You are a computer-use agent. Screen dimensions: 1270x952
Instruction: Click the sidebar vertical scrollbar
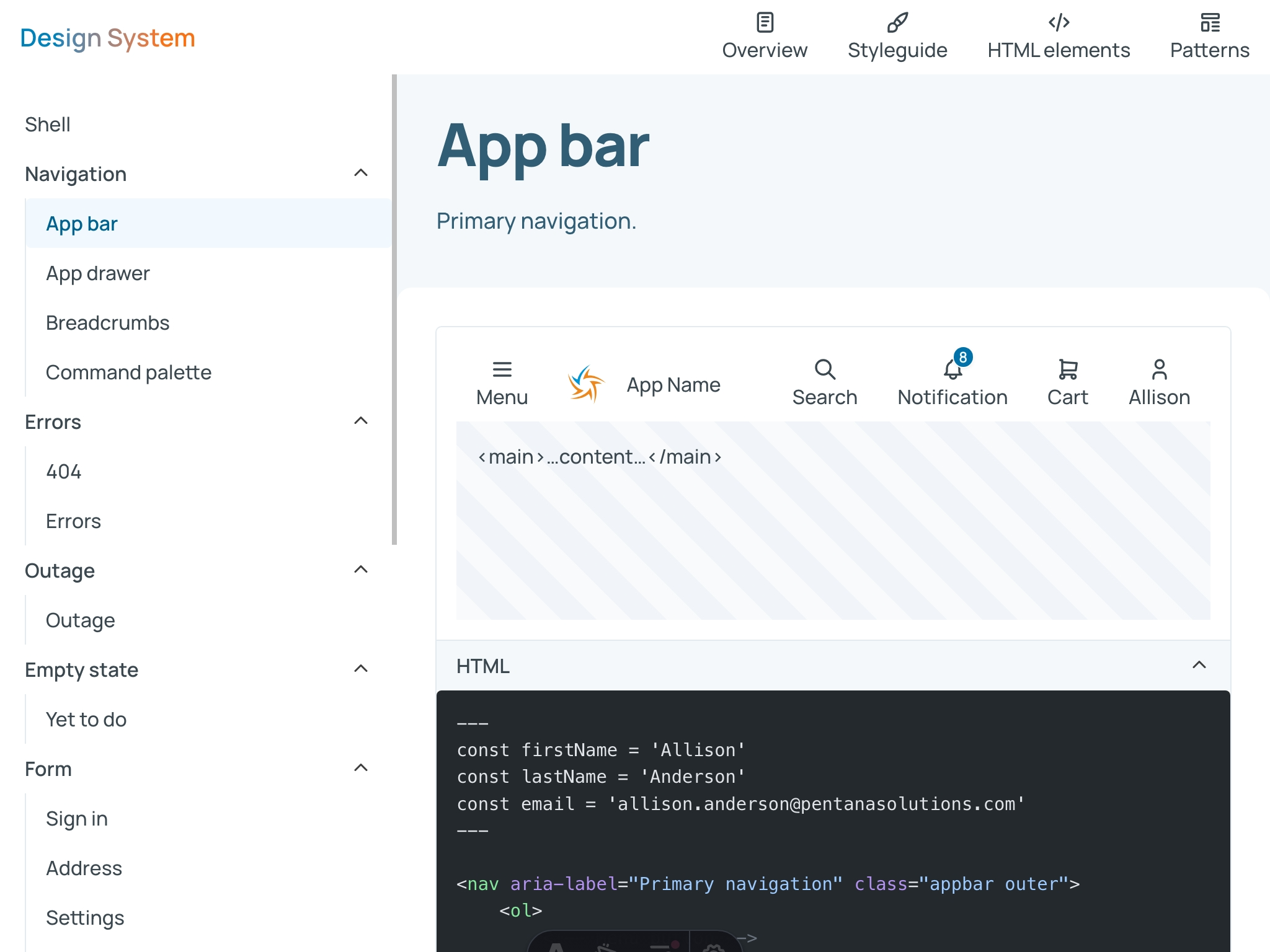coord(394,310)
